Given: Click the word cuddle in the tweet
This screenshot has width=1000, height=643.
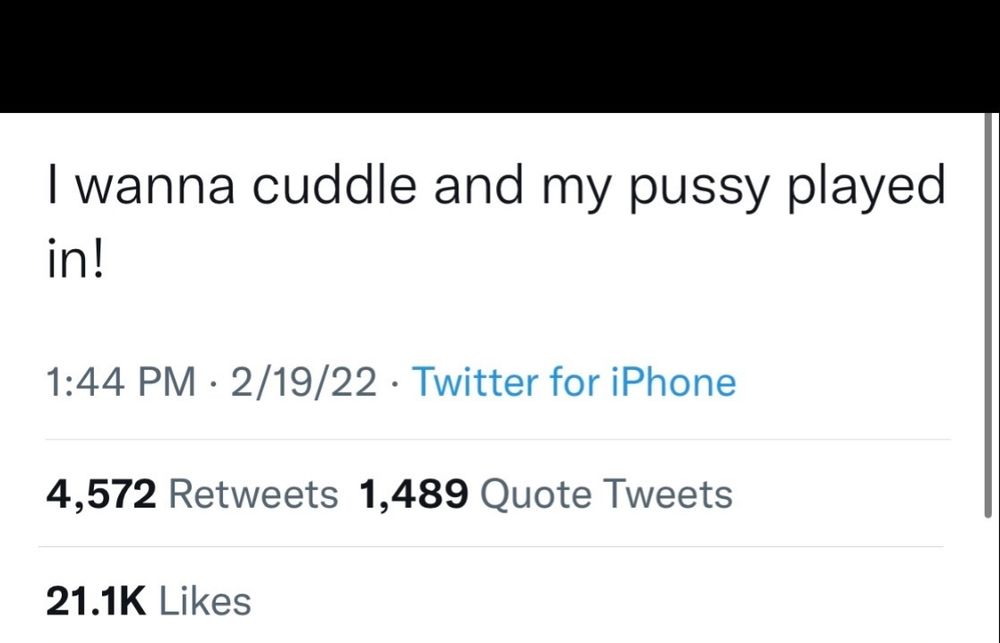Looking at the screenshot, I should pos(334,184).
